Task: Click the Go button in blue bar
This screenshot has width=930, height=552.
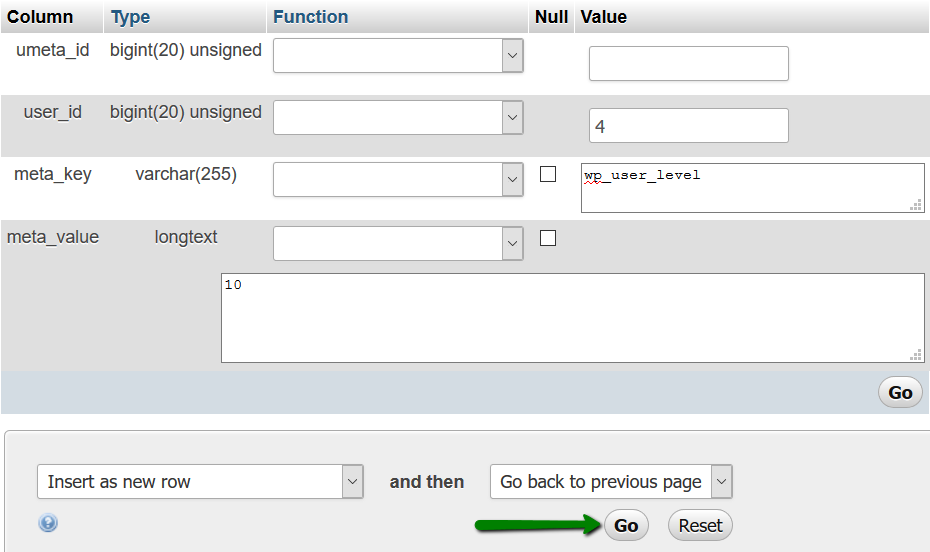Action: point(900,393)
